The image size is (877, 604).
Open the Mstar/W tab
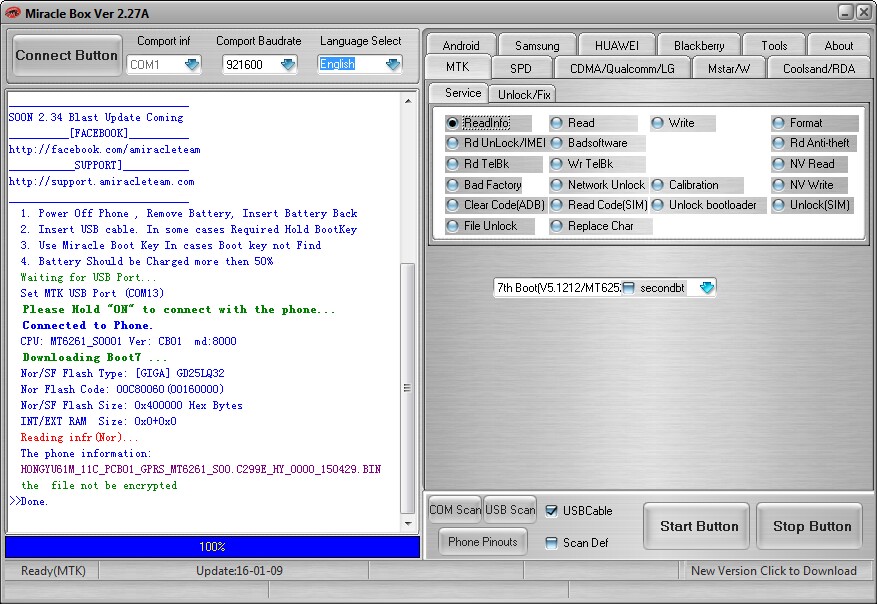point(728,69)
